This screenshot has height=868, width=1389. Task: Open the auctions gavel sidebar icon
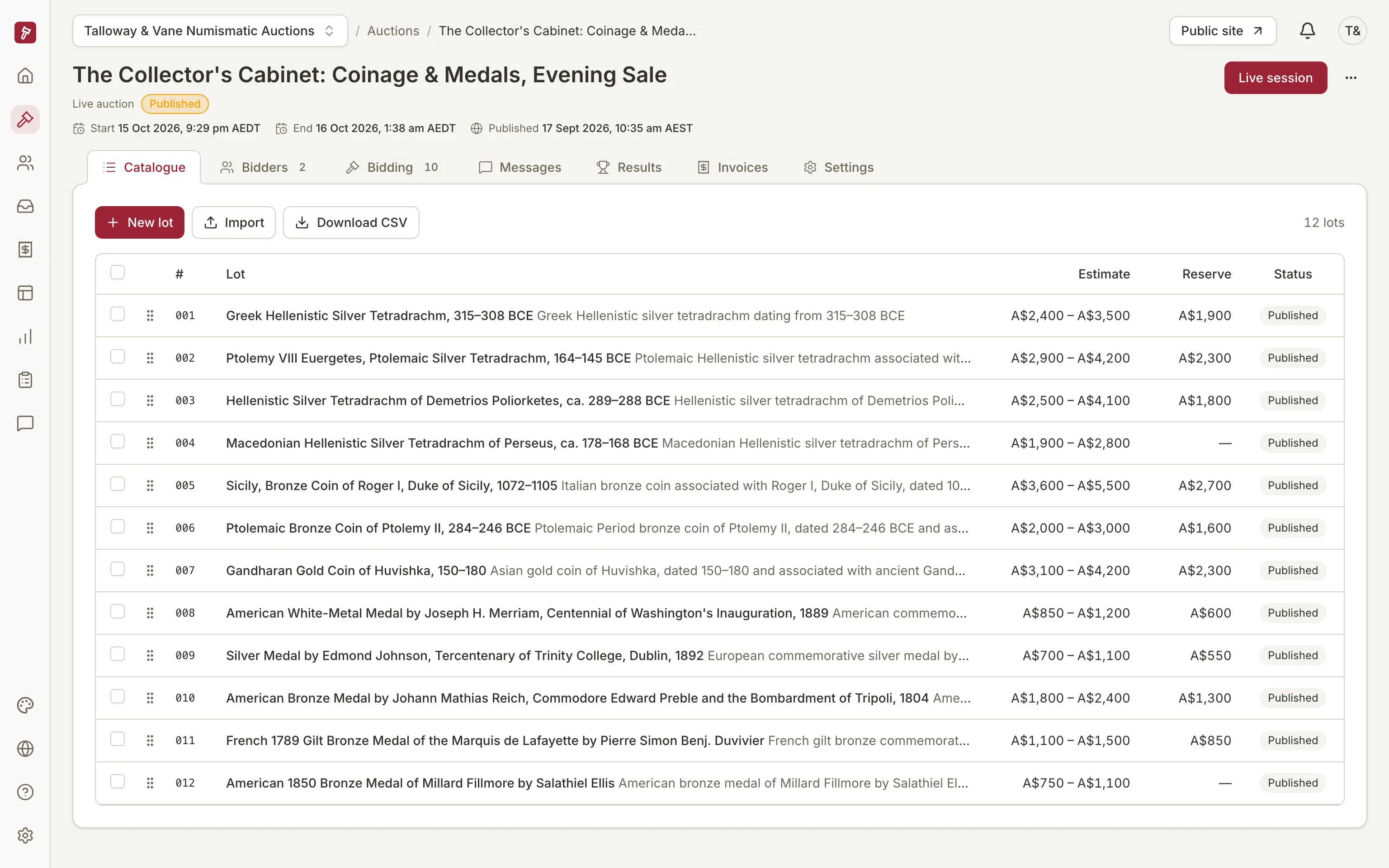pyautogui.click(x=25, y=119)
